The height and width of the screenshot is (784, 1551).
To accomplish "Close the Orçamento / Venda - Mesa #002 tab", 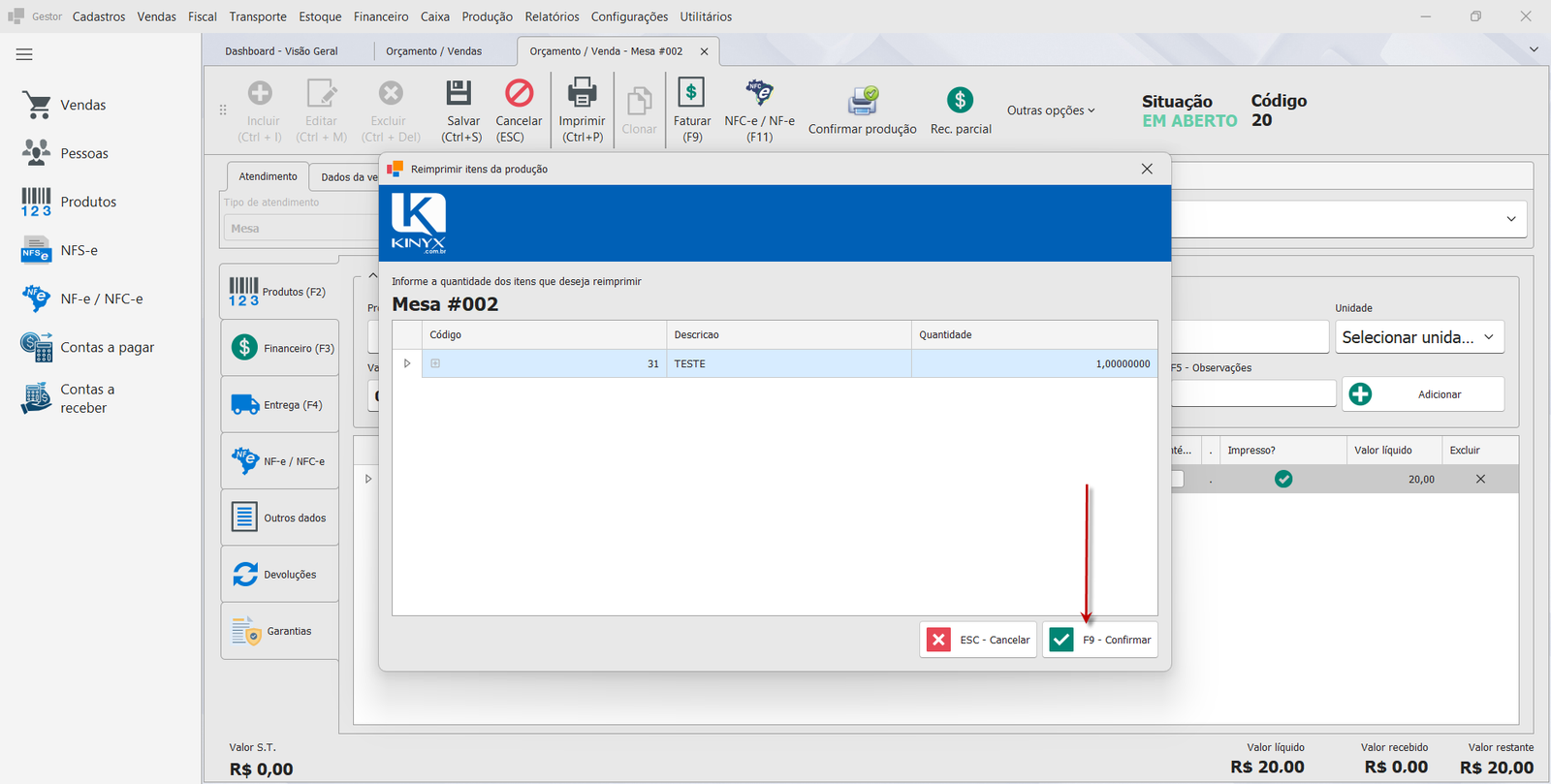I will pos(704,51).
